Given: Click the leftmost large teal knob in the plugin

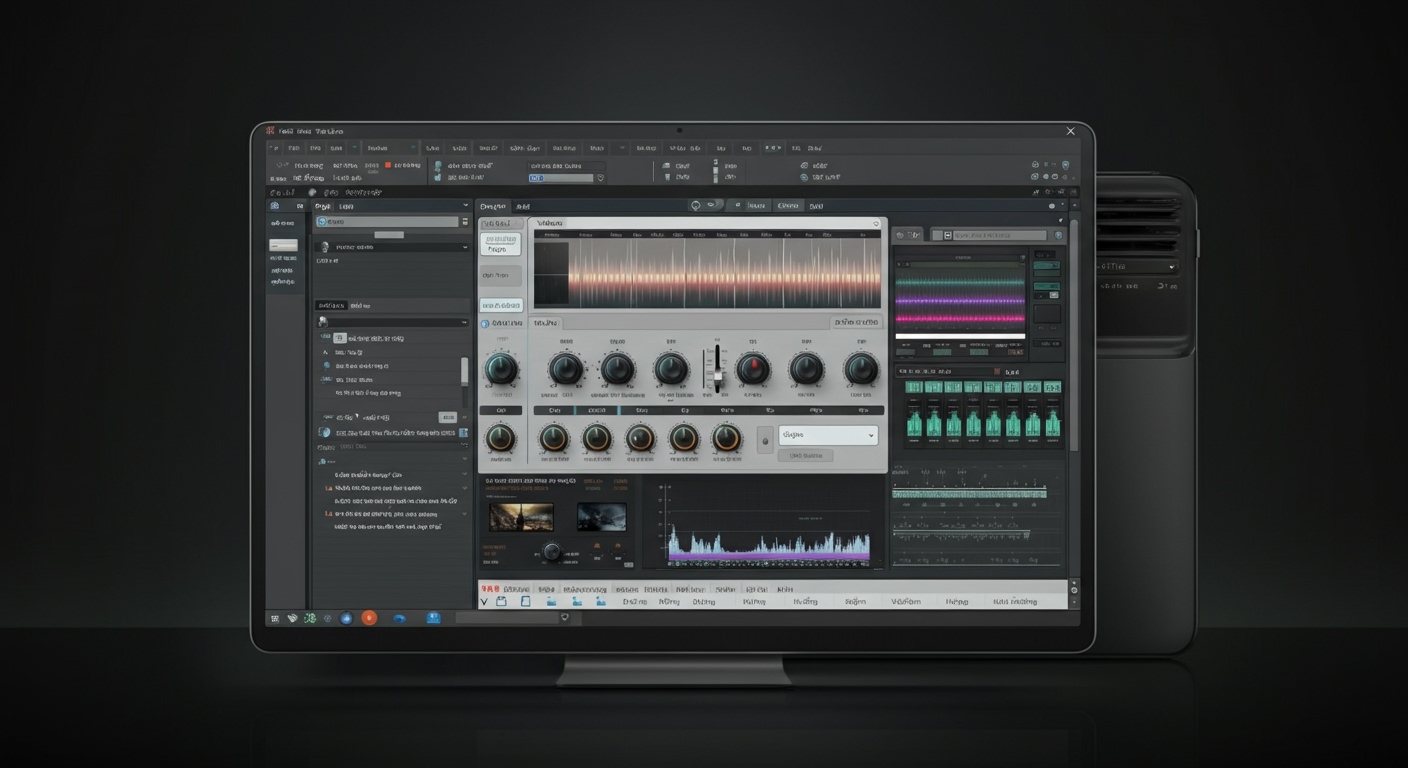Looking at the screenshot, I should coord(501,370).
